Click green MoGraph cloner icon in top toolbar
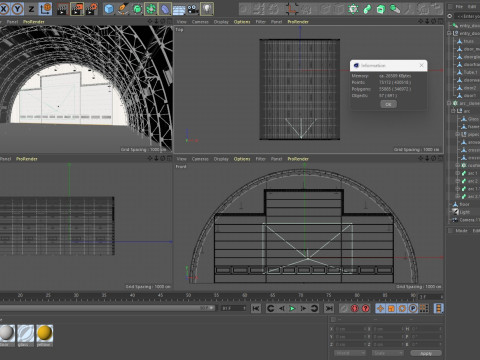The image size is (480, 360). (353, 9)
